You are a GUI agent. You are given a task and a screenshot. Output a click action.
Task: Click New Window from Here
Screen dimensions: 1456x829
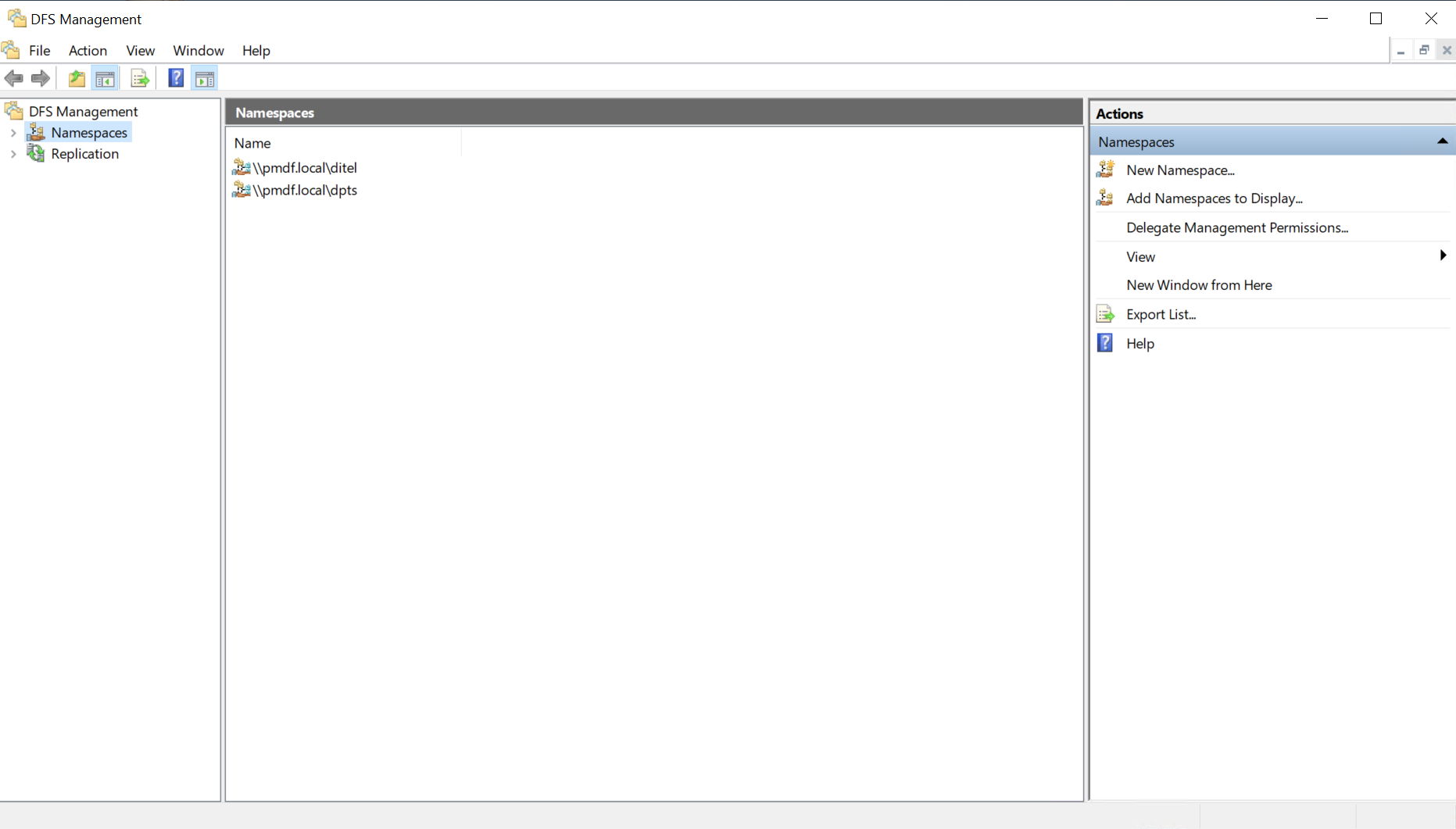click(1199, 284)
